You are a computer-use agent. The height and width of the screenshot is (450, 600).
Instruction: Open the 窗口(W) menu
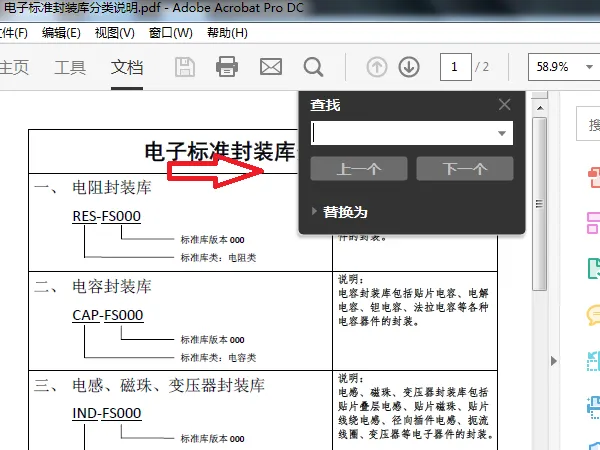[171, 33]
